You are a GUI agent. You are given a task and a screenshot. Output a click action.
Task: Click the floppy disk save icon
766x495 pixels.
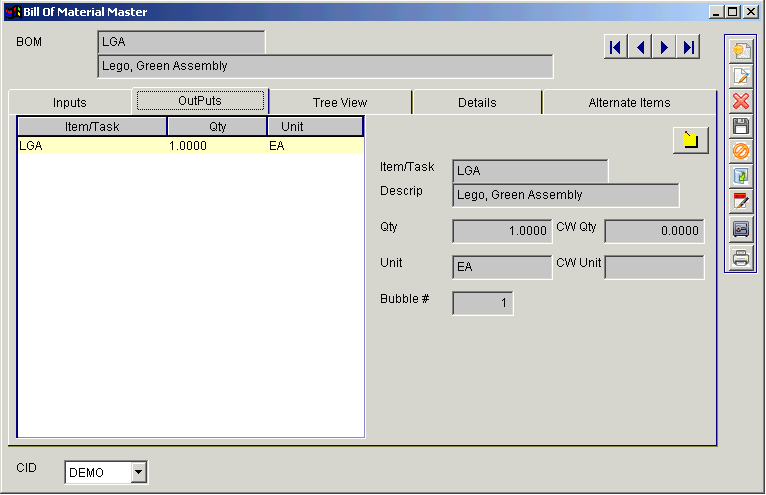pyautogui.click(x=741, y=126)
